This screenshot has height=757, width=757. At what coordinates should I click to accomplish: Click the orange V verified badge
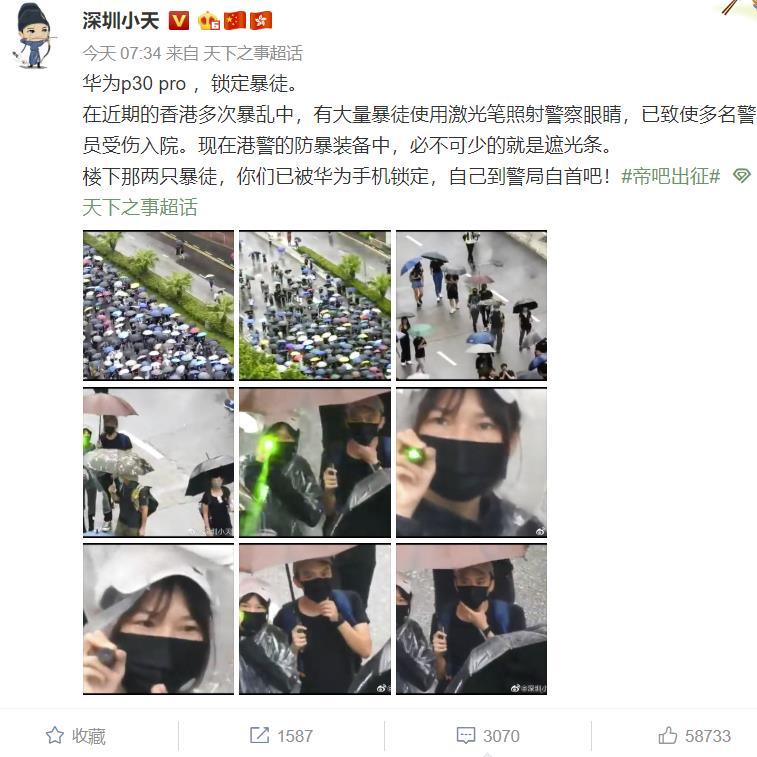click(179, 21)
